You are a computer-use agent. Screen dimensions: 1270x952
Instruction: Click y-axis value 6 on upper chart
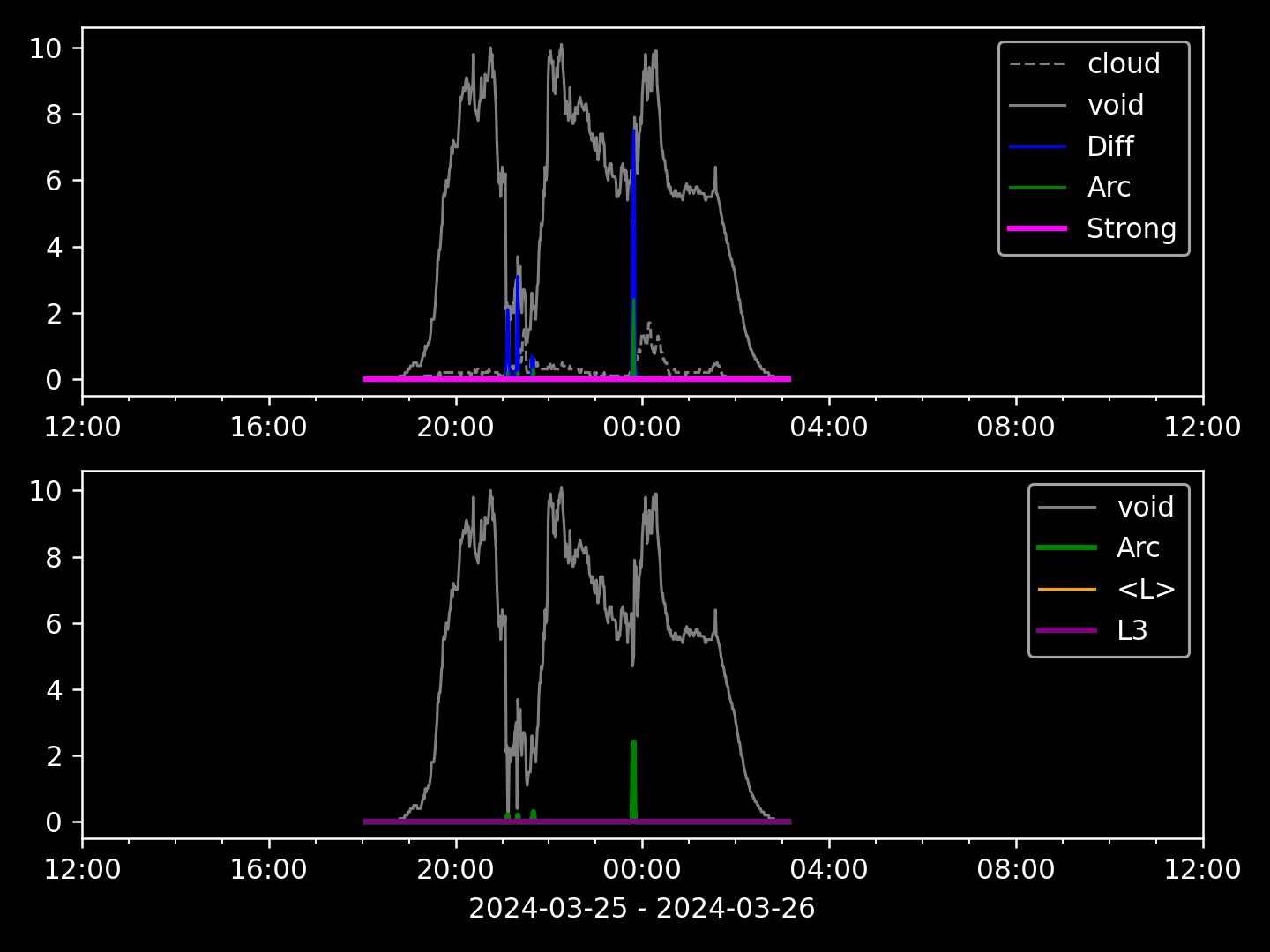point(55,181)
